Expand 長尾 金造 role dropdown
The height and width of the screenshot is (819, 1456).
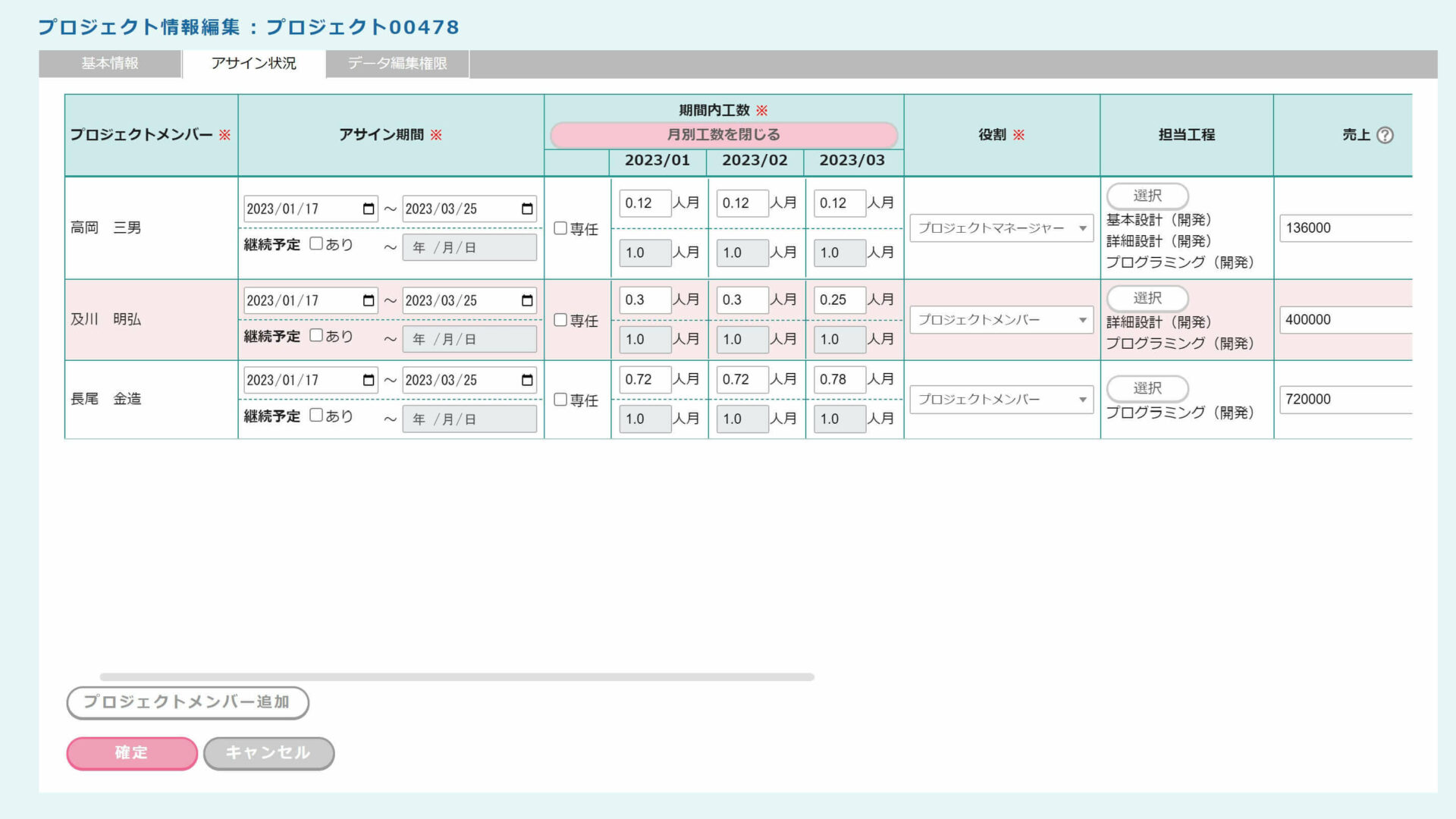click(x=1001, y=400)
